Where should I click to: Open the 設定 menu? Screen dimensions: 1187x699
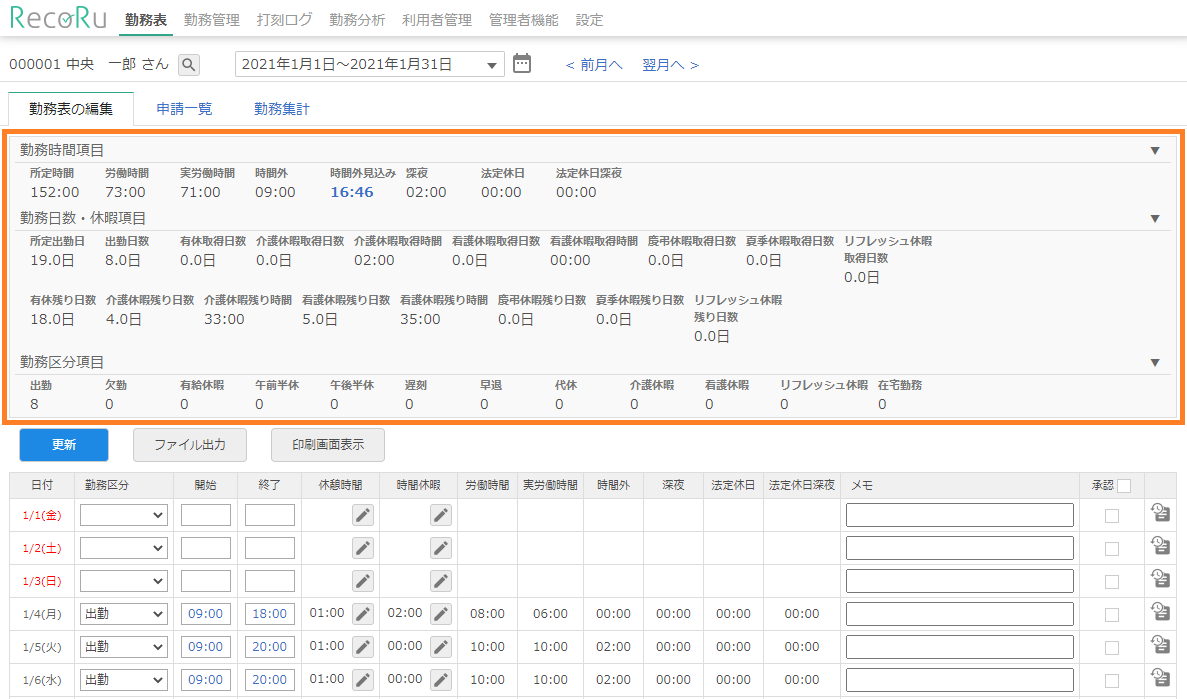tap(590, 20)
